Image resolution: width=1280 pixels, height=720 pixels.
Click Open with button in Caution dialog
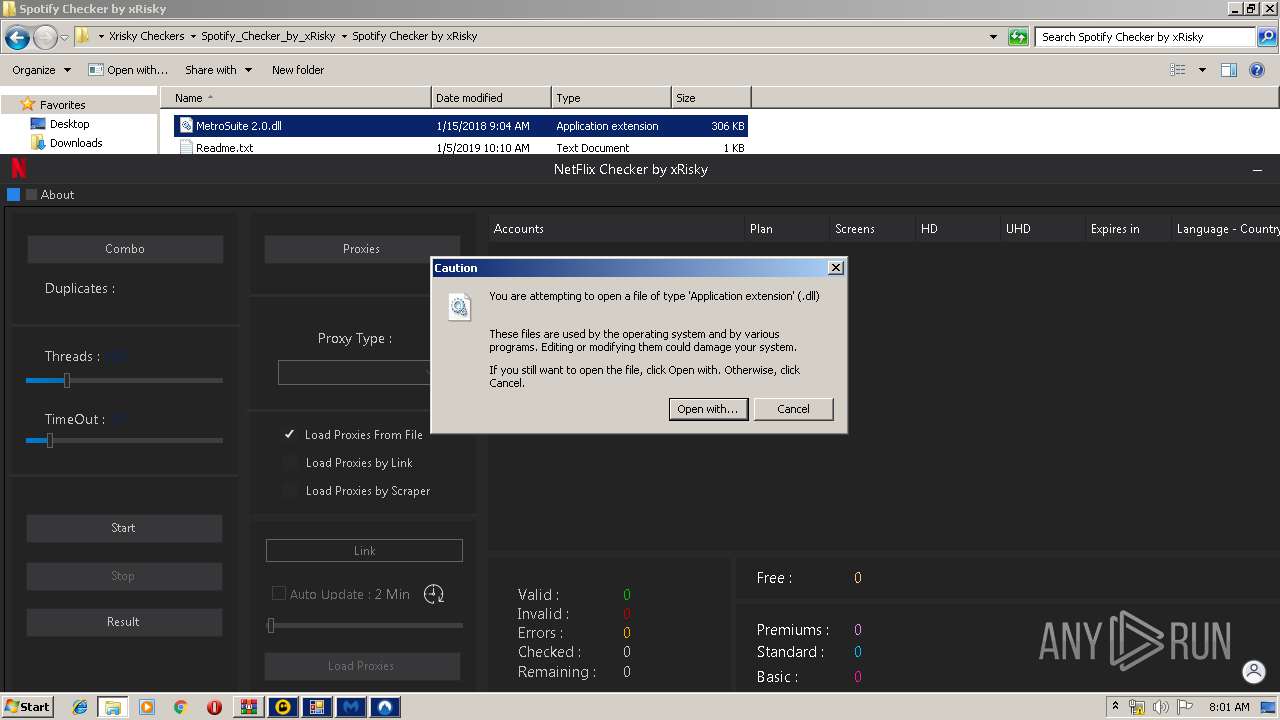tap(708, 409)
